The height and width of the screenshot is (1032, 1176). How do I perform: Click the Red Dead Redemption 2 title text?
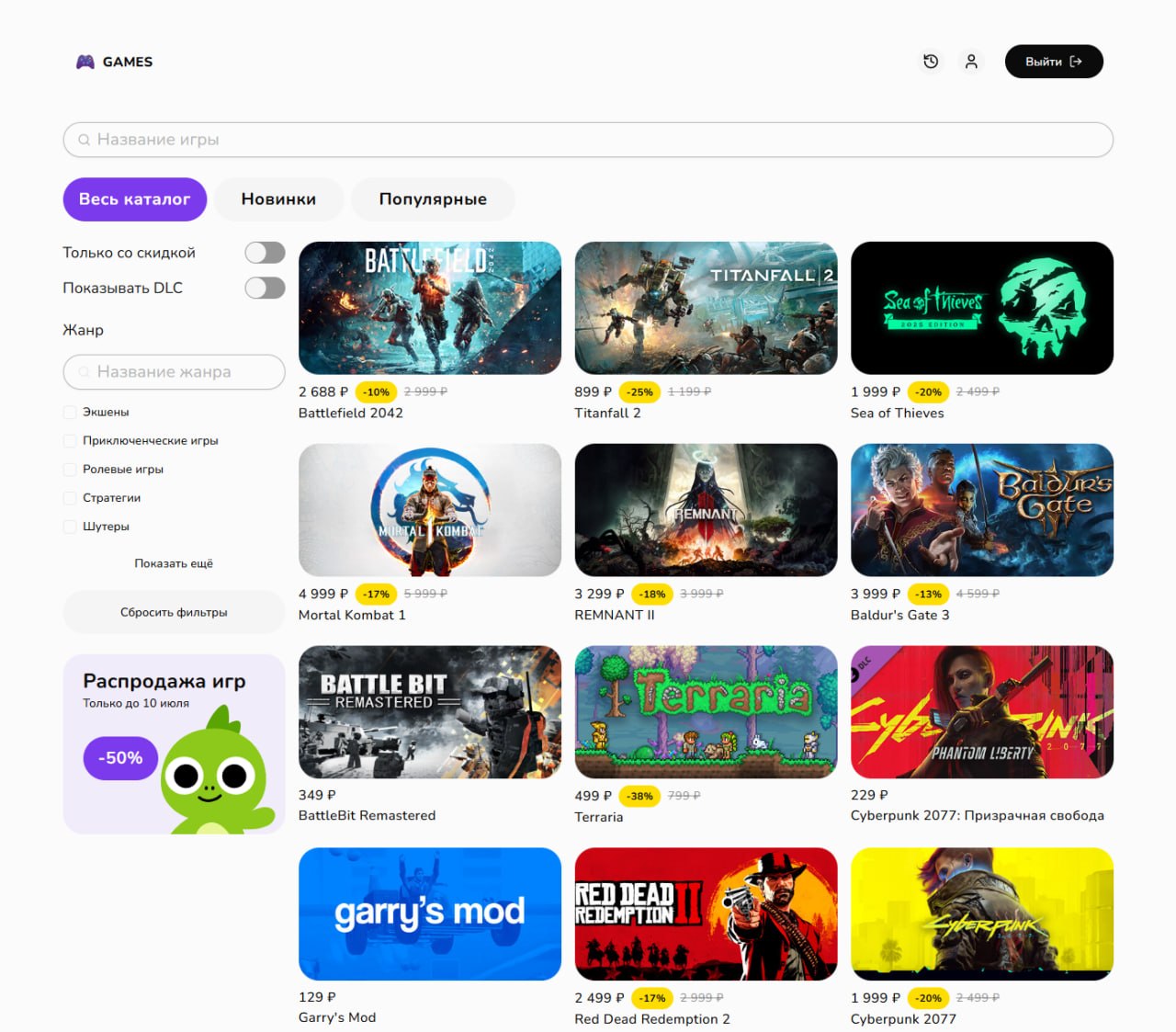pos(652,1020)
